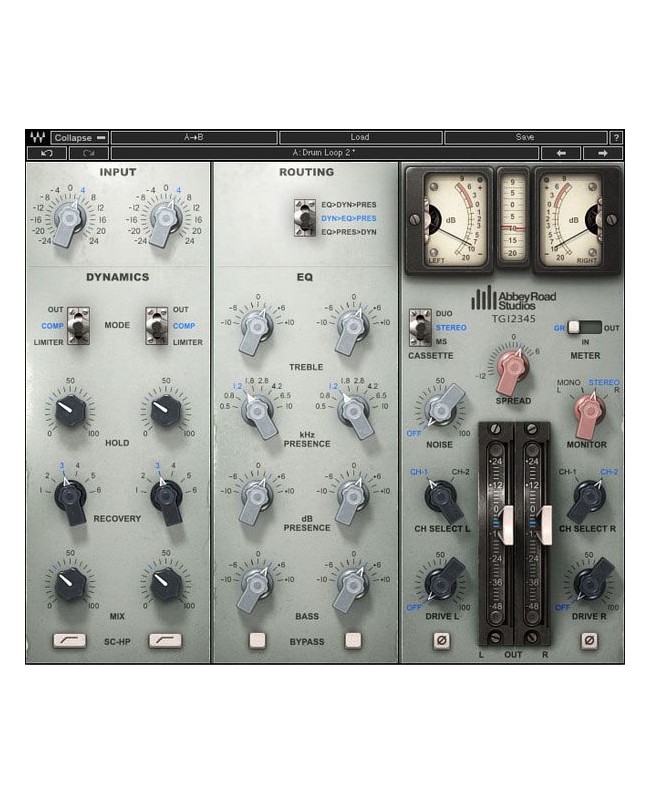This screenshot has width=650, height=794.
Task: Open the Drum Loop 2 preset selector
Action: click(325, 153)
